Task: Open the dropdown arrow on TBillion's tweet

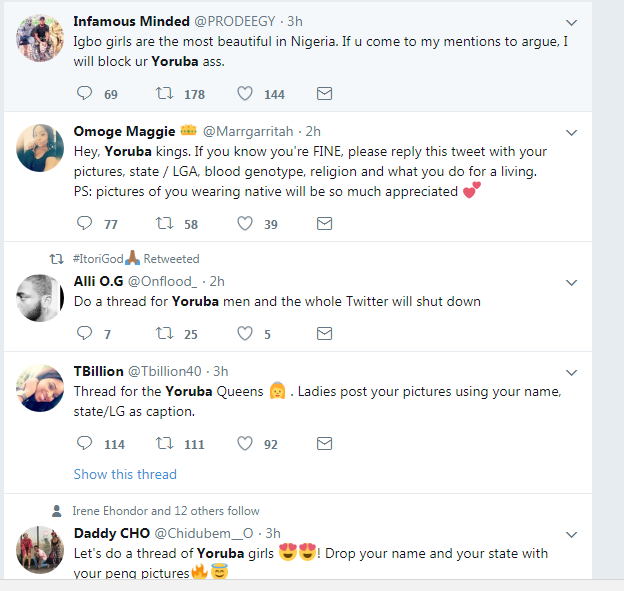Action: pyautogui.click(x=572, y=373)
